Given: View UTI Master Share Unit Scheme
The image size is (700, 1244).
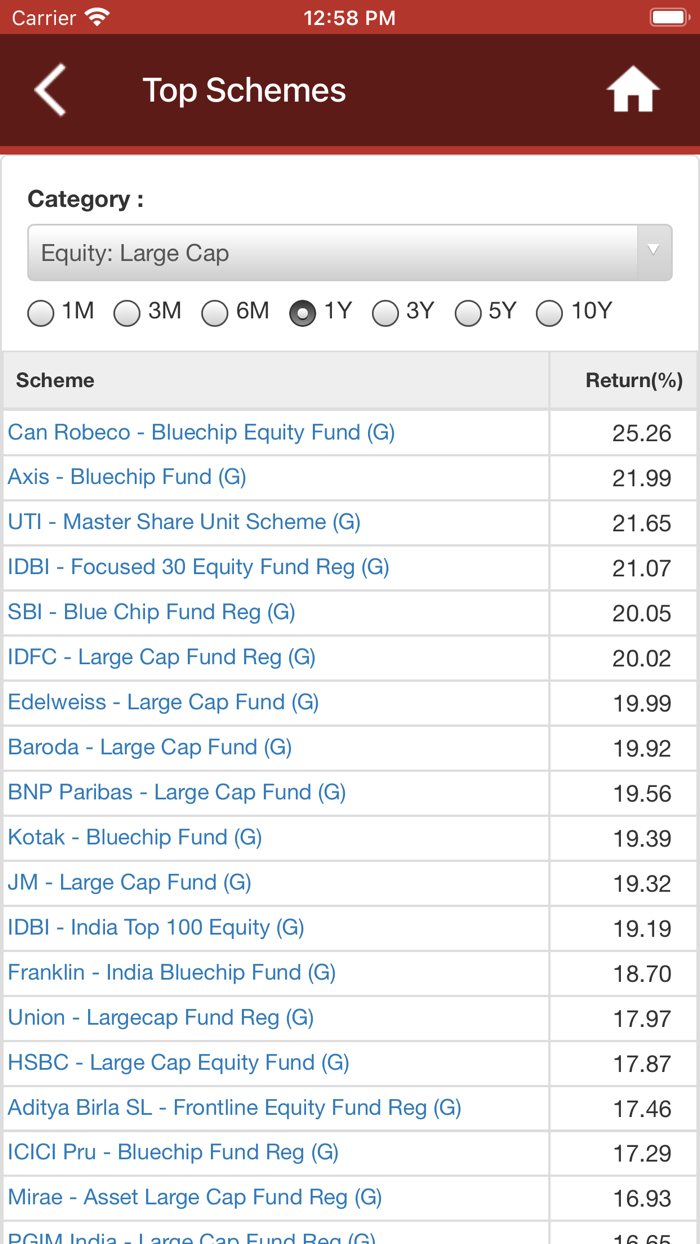Looking at the screenshot, I should click(184, 522).
